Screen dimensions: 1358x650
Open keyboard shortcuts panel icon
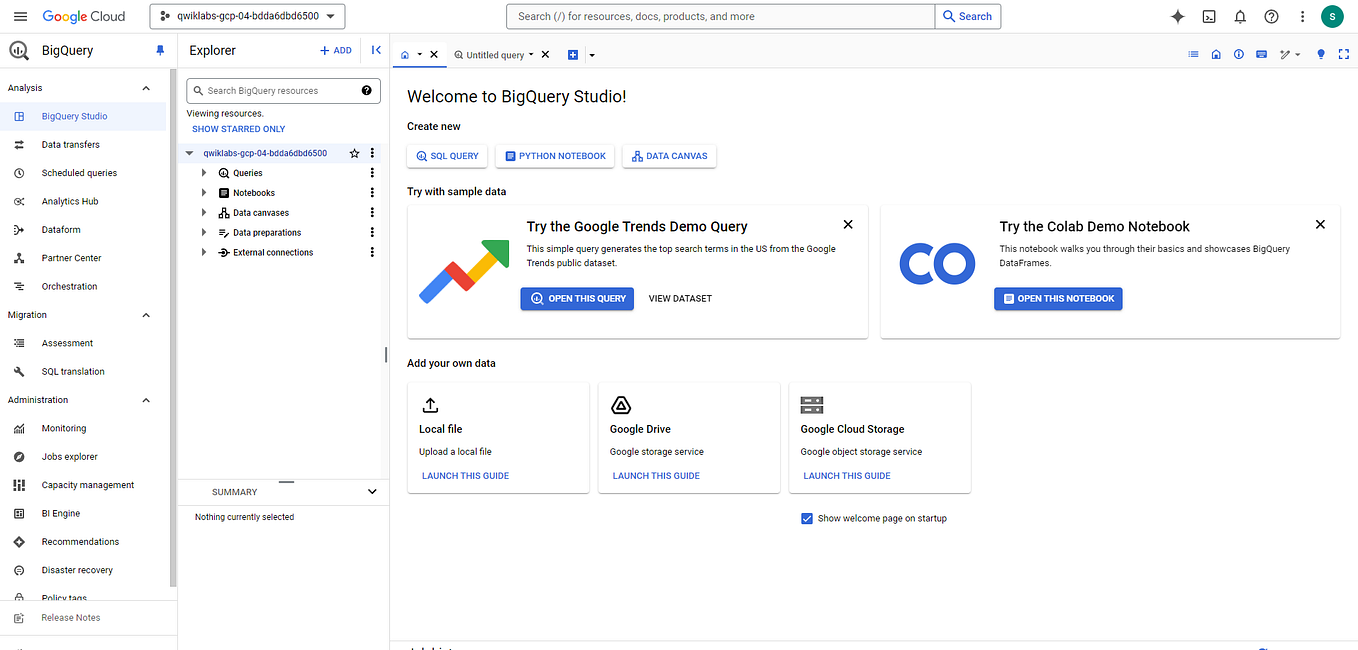click(1261, 54)
